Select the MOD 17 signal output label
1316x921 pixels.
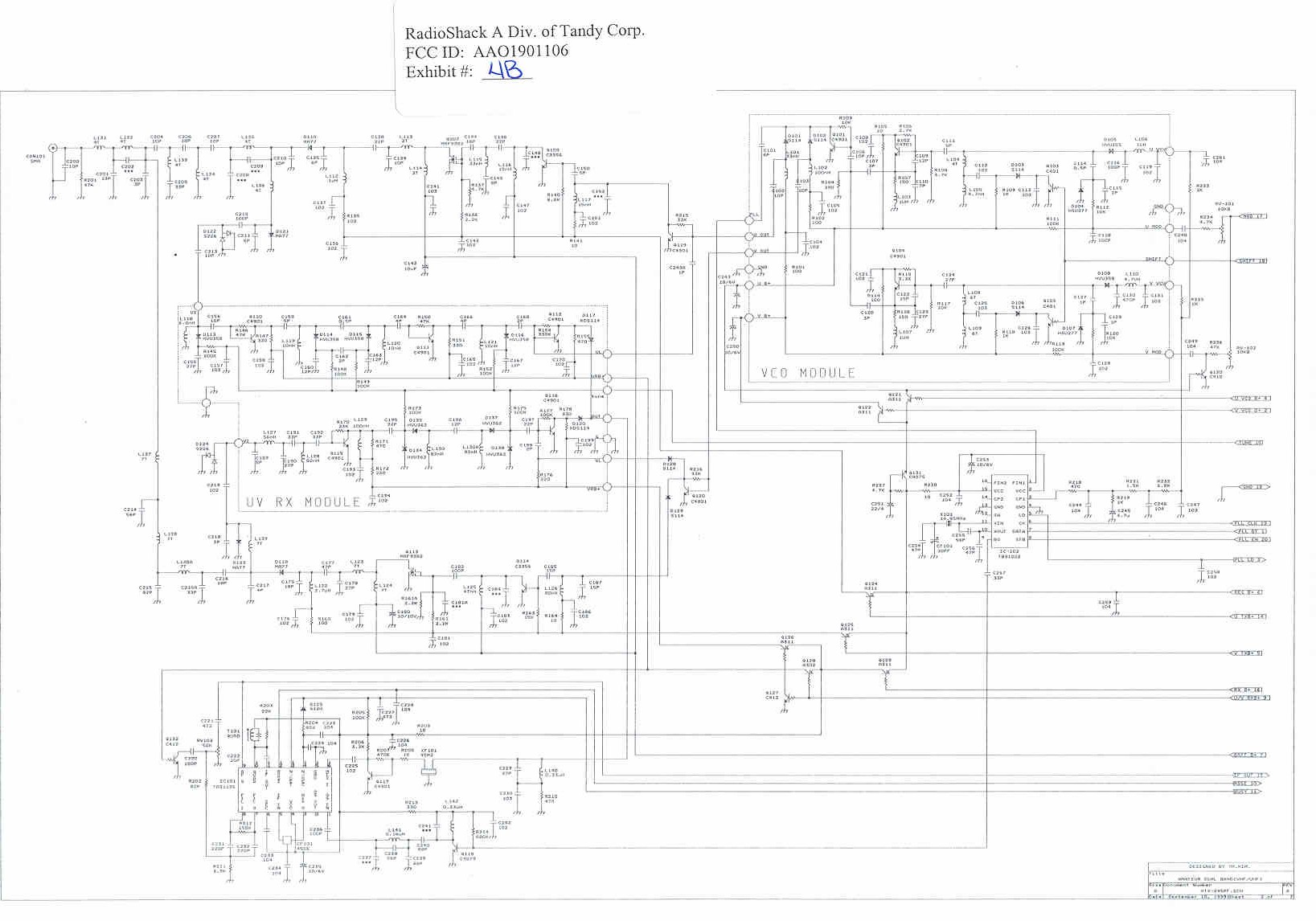click(x=1252, y=216)
